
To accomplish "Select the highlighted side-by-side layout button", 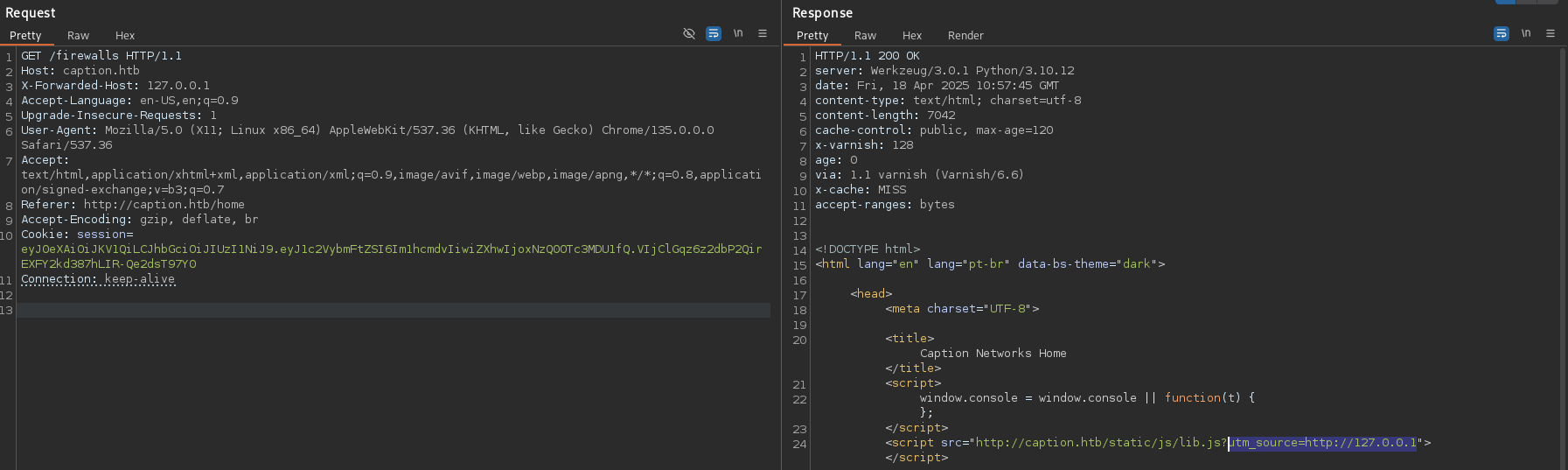I will 1505,2.
